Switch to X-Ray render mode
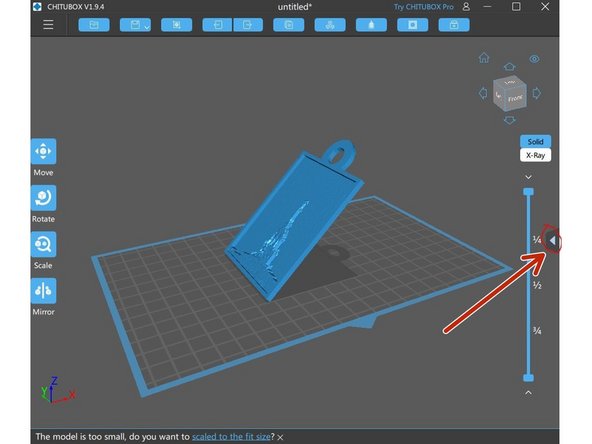592x444 pixels. pyautogui.click(x=535, y=155)
